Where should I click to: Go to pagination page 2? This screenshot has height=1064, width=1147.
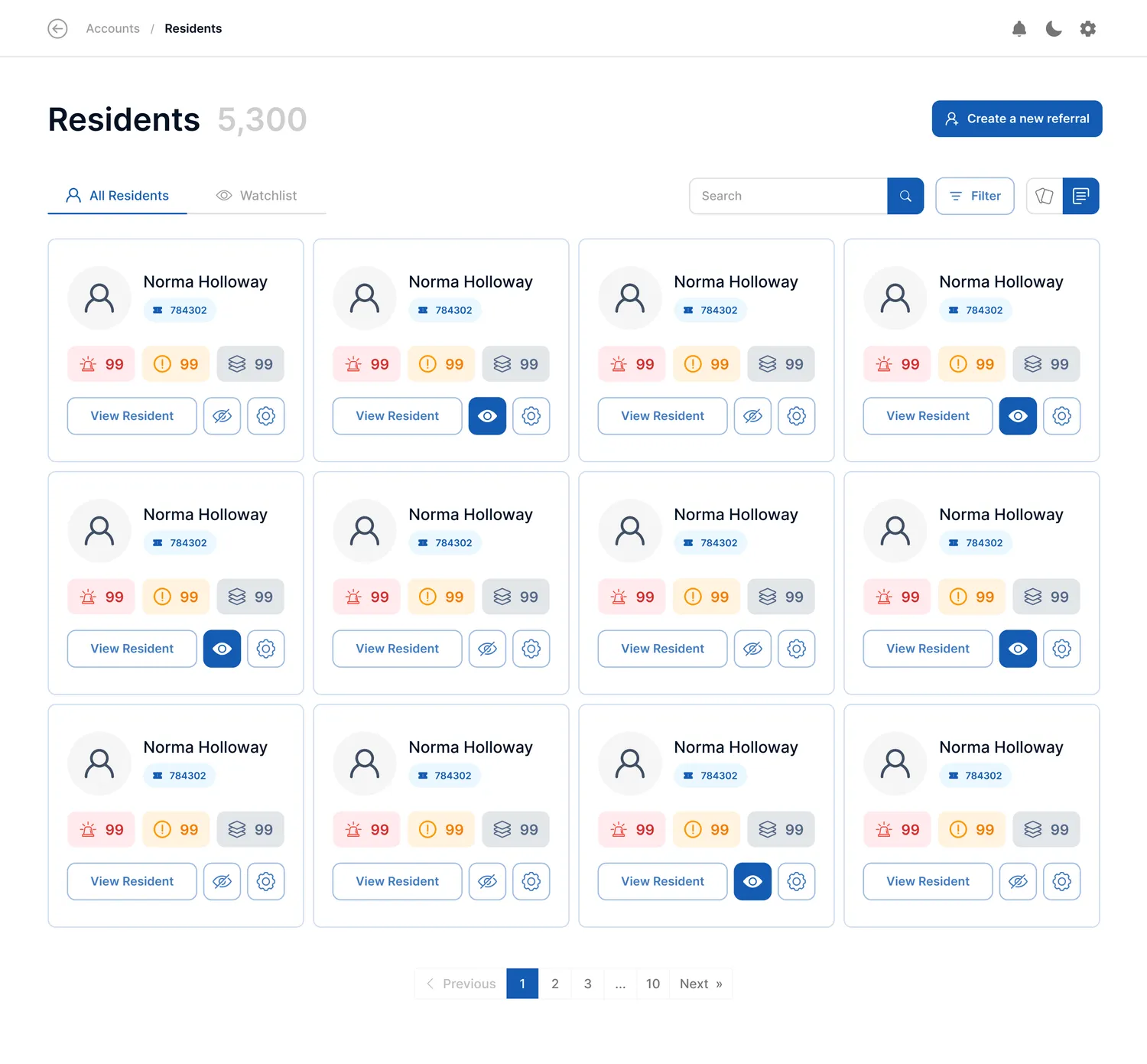[555, 984]
